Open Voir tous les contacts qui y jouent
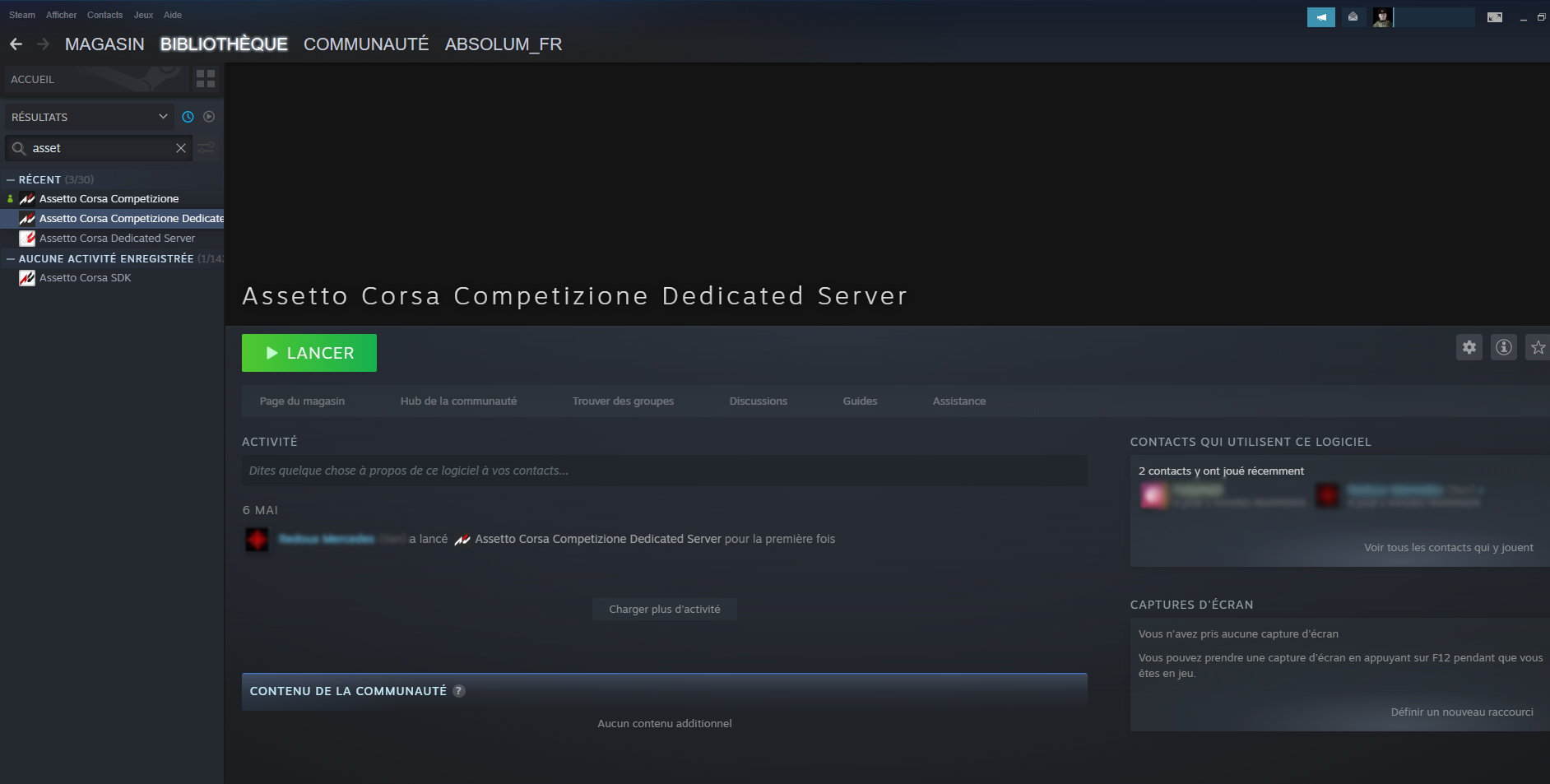 tap(1449, 548)
